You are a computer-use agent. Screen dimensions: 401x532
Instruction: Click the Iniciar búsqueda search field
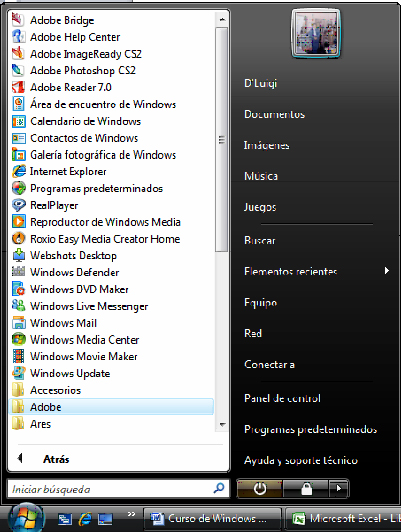pyautogui.click(x=118, y=489)
